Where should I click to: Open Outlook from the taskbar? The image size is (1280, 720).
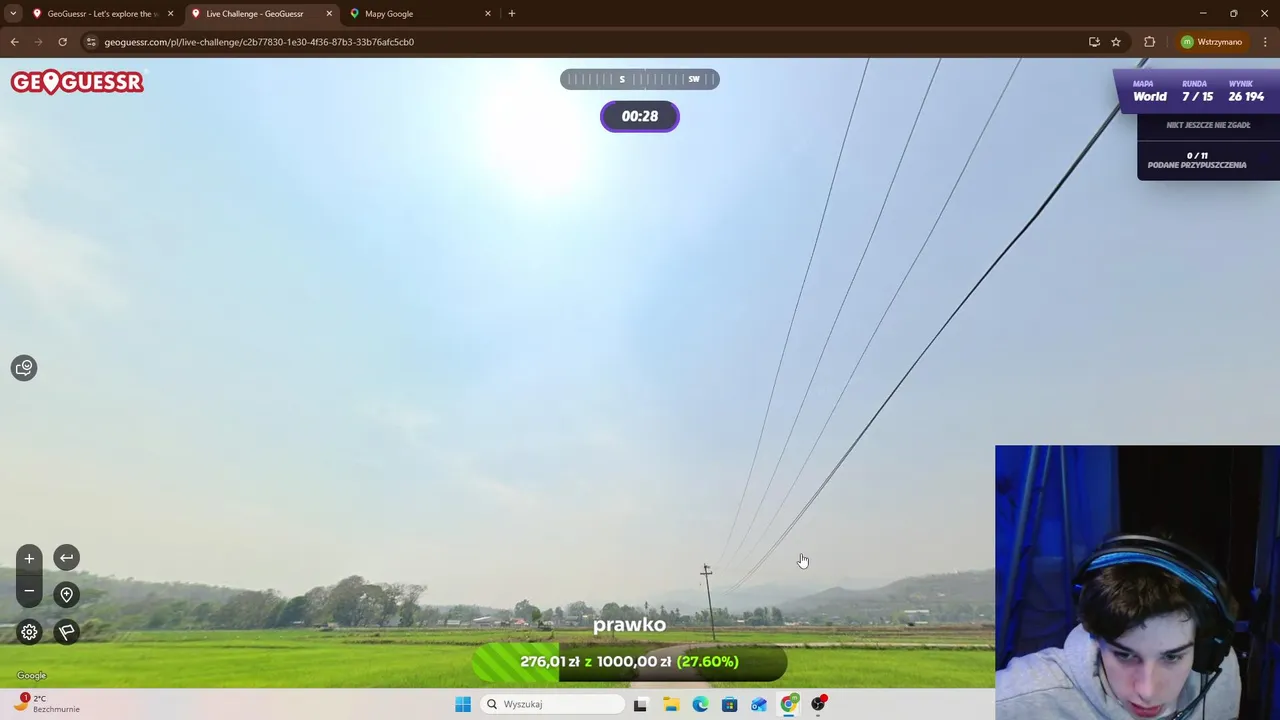click(759, 704)
